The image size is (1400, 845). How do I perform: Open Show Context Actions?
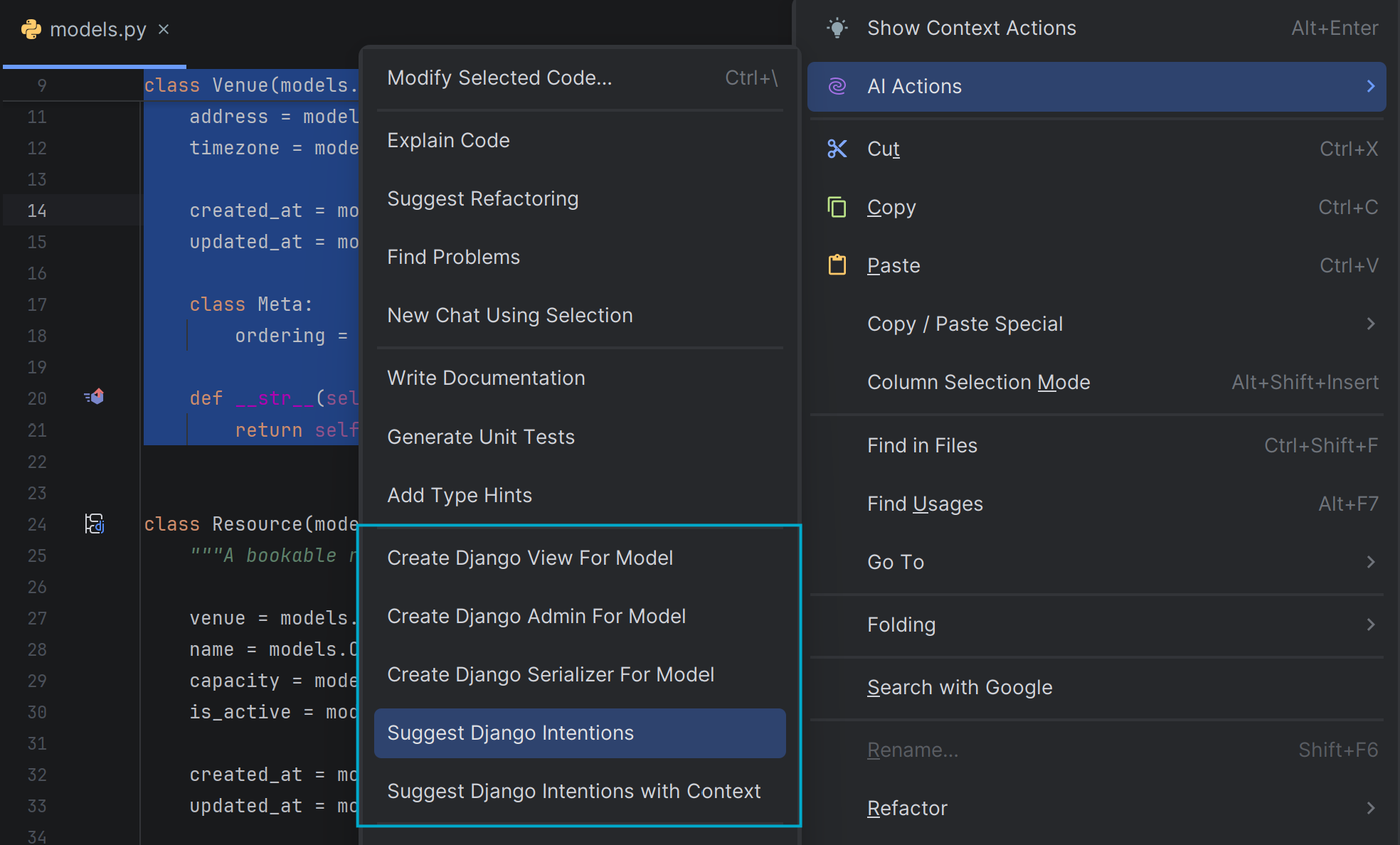click(1096, 28)
